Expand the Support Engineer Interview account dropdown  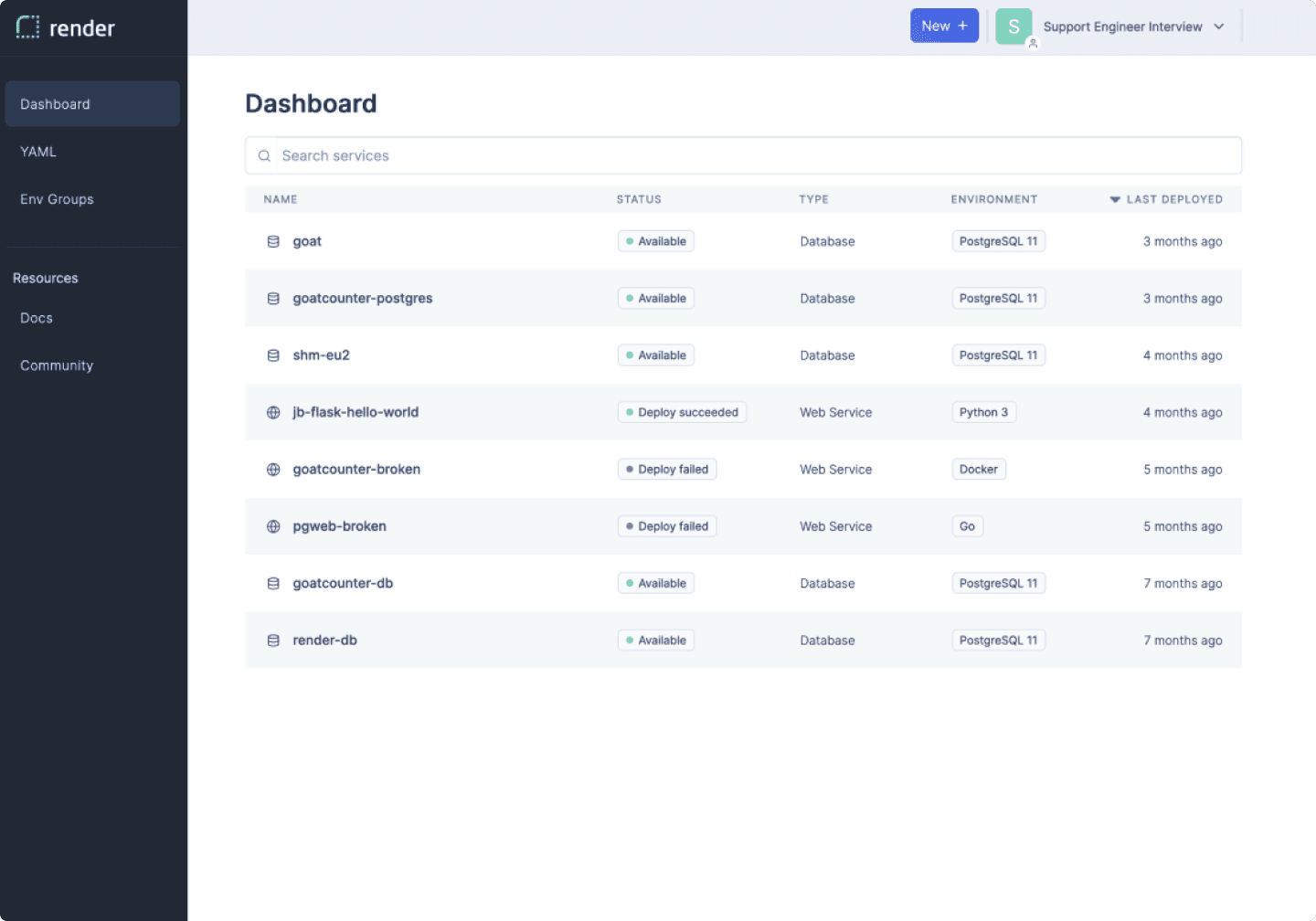tap(1133, 26)
